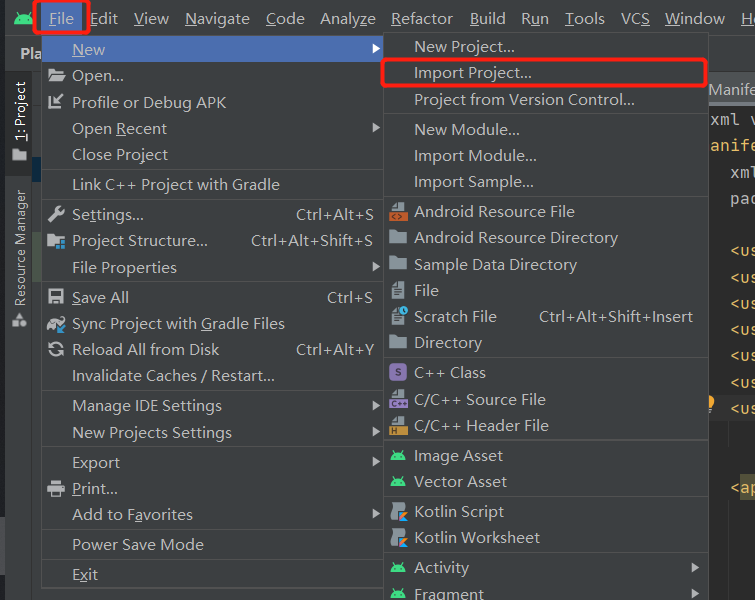The width and height of the screenshot is (755, 600).
Task: Open the Run menu
Action: 534,18
